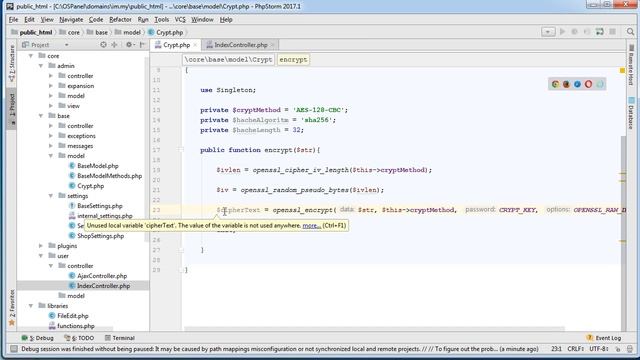
Task: Close the IndexController.php tab
Action: [272, 45]
